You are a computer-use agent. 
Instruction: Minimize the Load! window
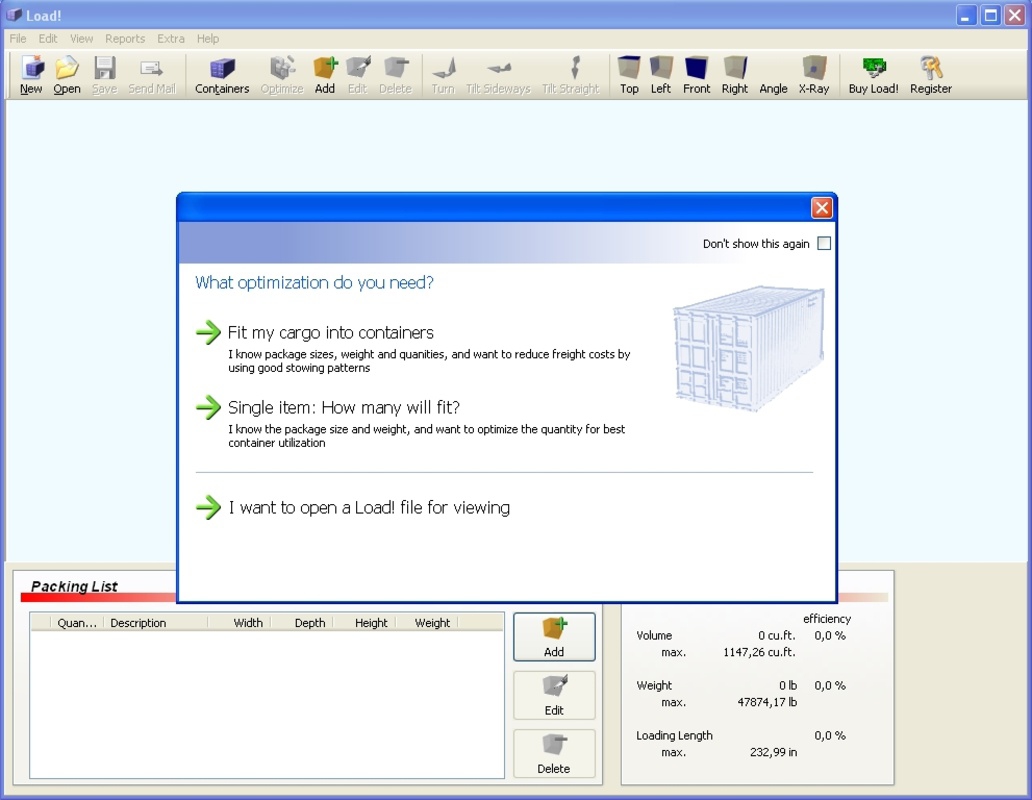point(966,16)
